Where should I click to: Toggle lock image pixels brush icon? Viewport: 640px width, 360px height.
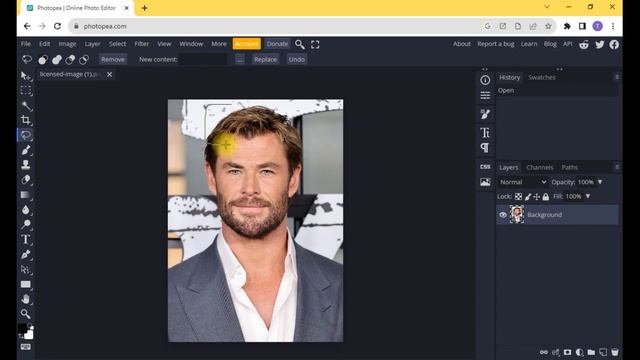[x=528, y=197]
